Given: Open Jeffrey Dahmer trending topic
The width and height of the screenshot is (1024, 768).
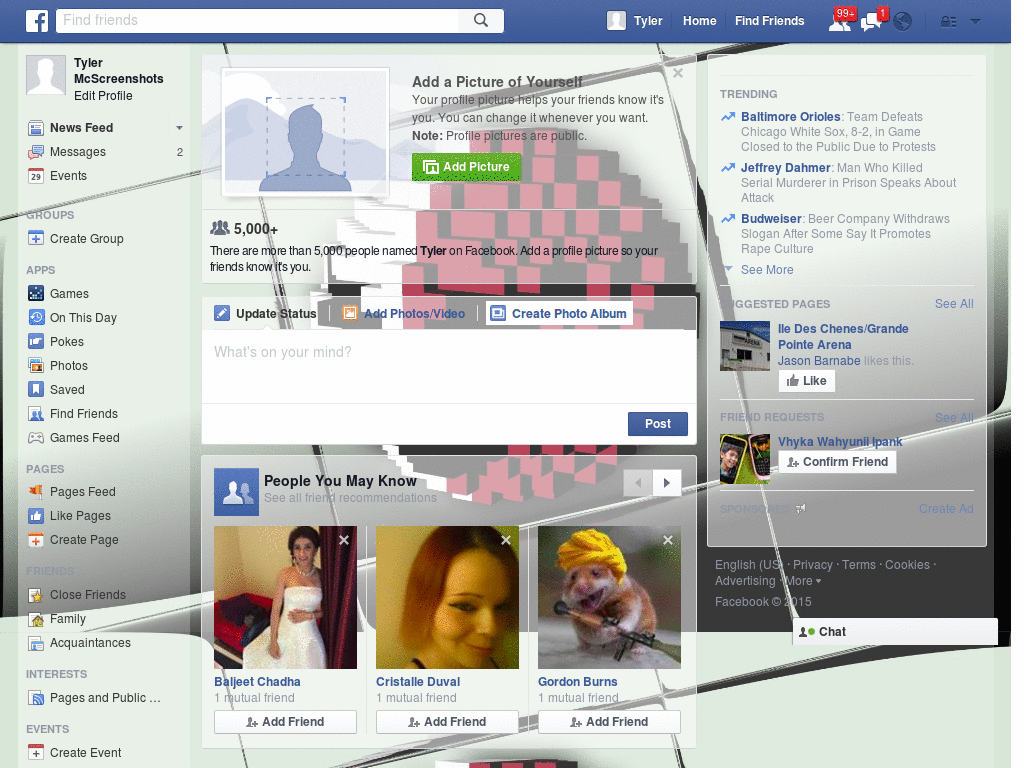Looking at the screenshot, I should tap(785, 168).
